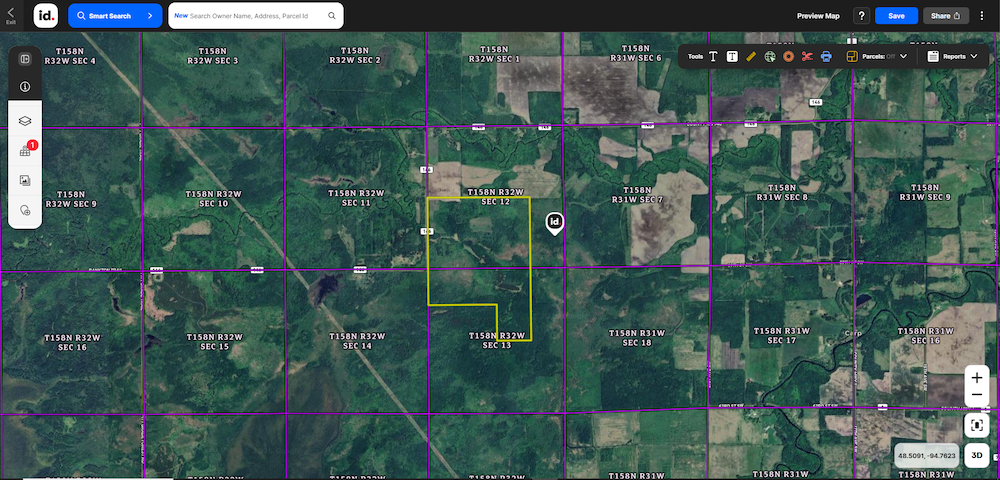Click Preview Map
1000x480 pixels.
tap(818, 16)
